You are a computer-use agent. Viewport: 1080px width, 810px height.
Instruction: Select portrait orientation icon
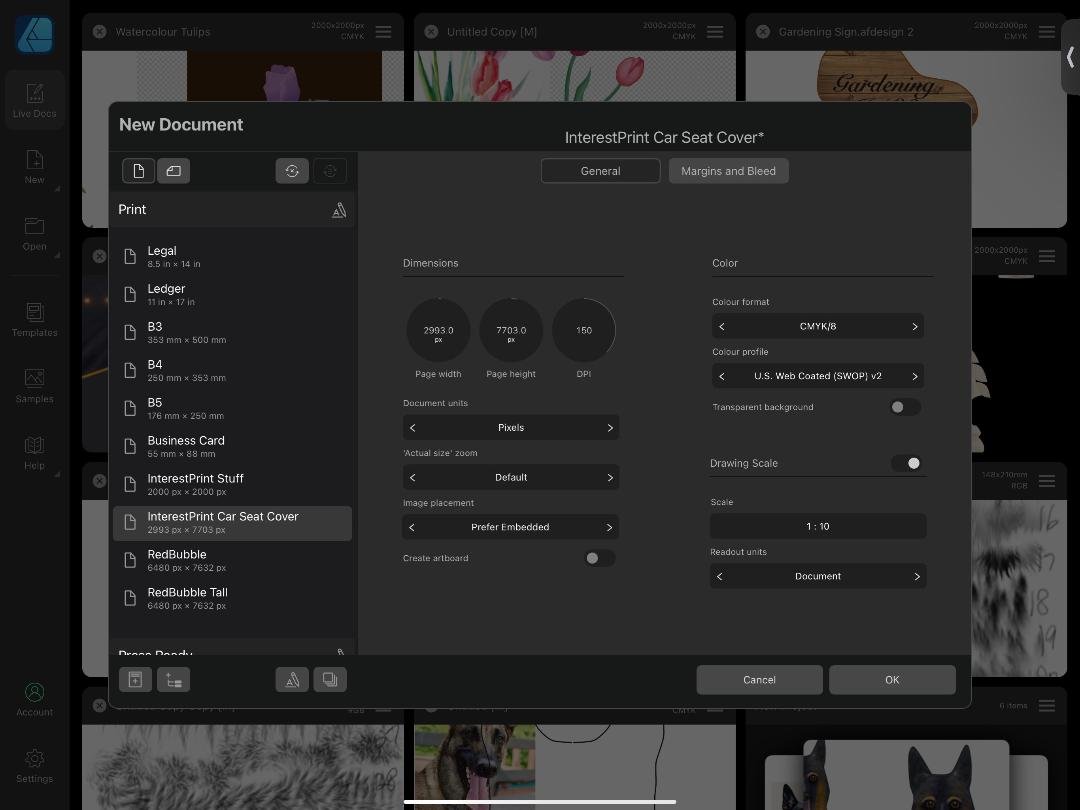click(x=138, y=171)
